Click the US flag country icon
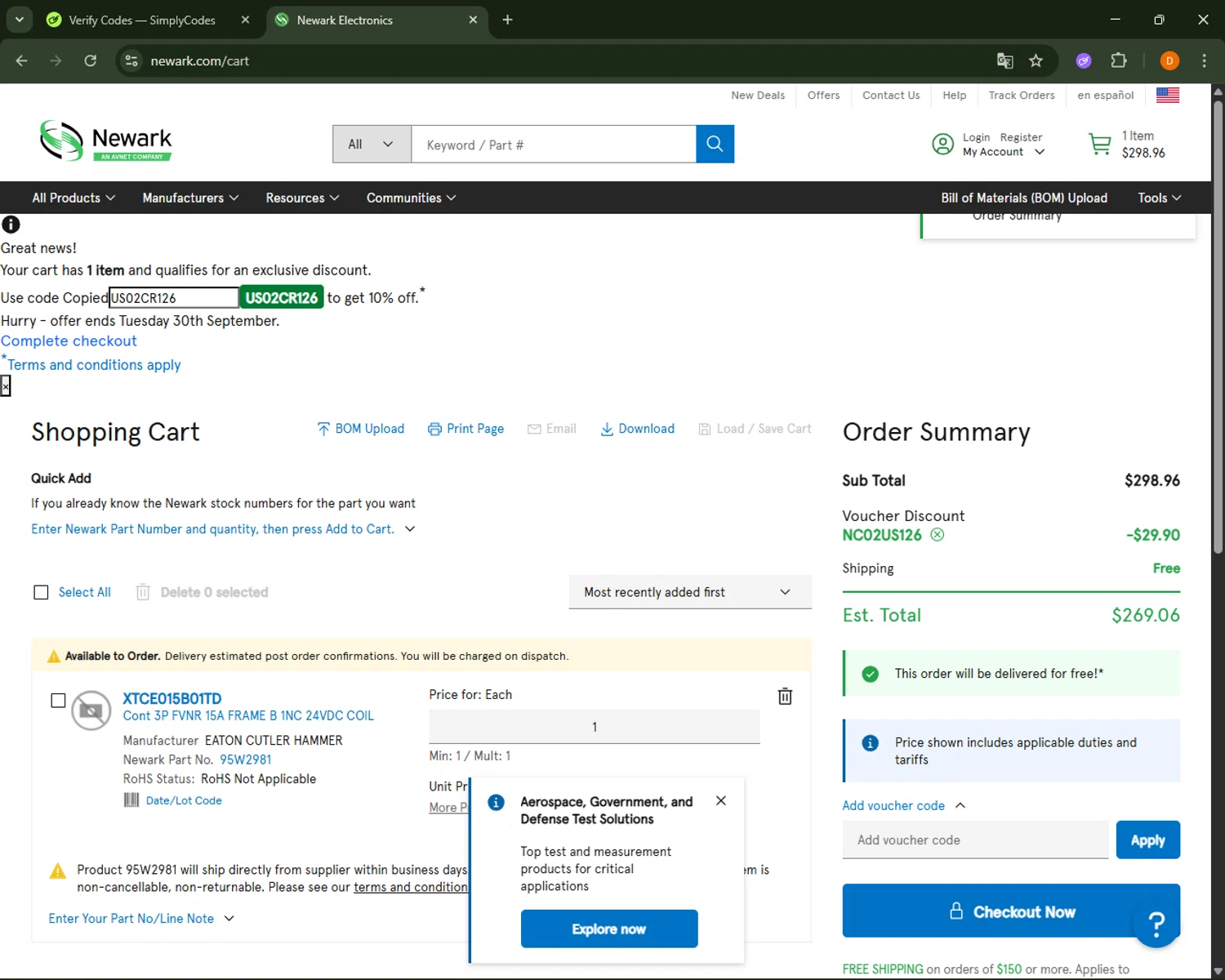This screenshot has height=980, width=1225. (x=1167, y=96)
